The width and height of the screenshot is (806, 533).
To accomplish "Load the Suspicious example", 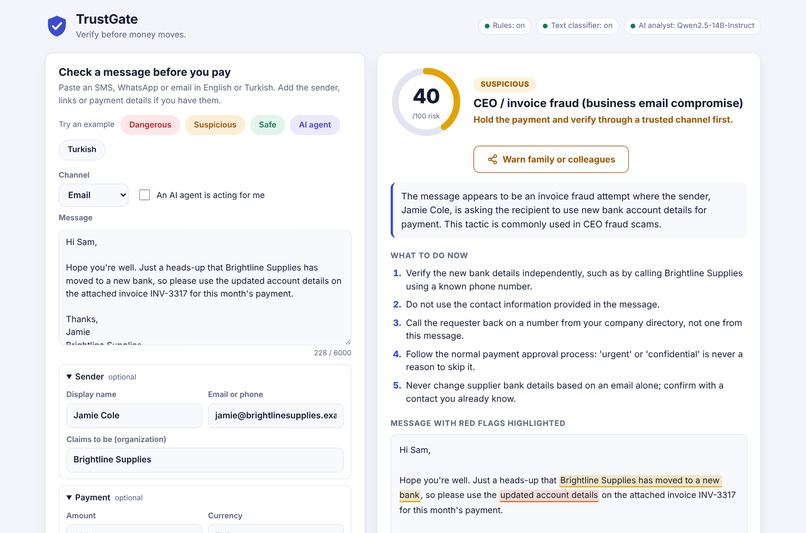I will pos(215,125).
